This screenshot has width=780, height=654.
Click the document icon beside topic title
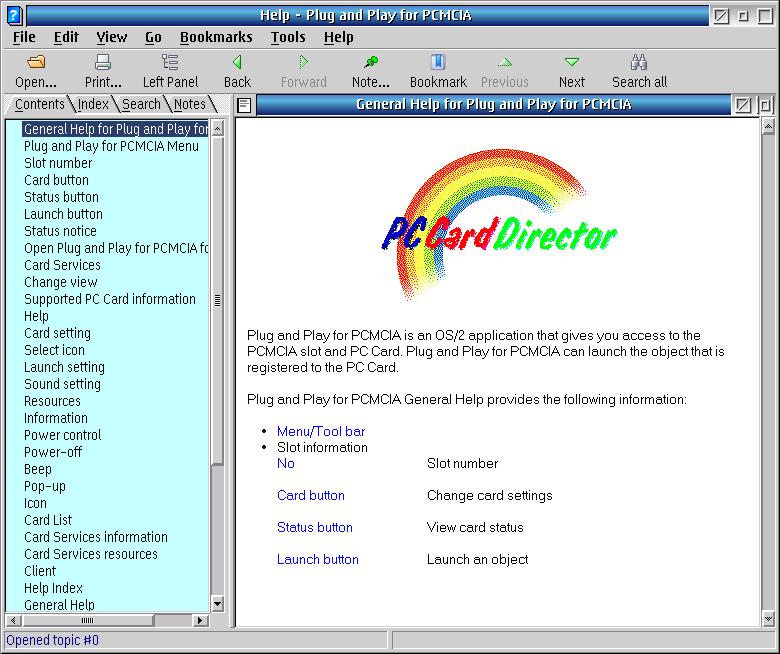click(244, 105)
